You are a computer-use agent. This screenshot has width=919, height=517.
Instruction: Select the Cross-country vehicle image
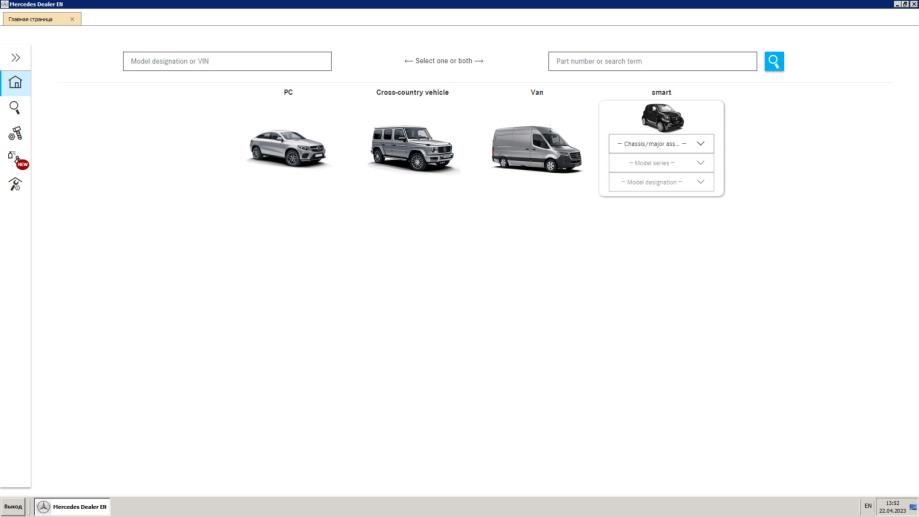pyautogui.click(x=412, y=148)
